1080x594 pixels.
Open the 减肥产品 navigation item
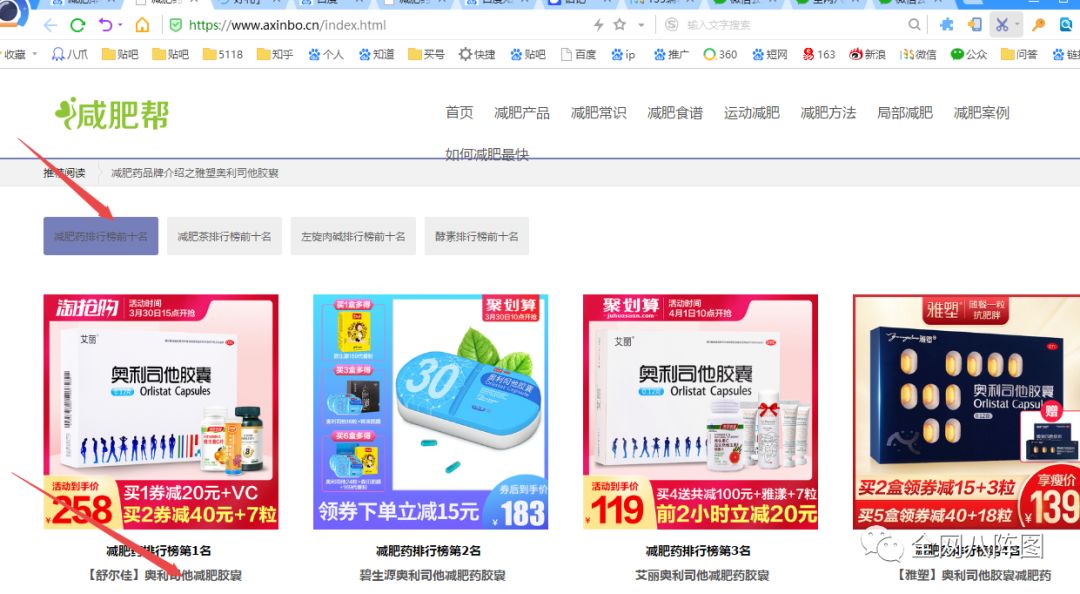[x=521, y=113]
